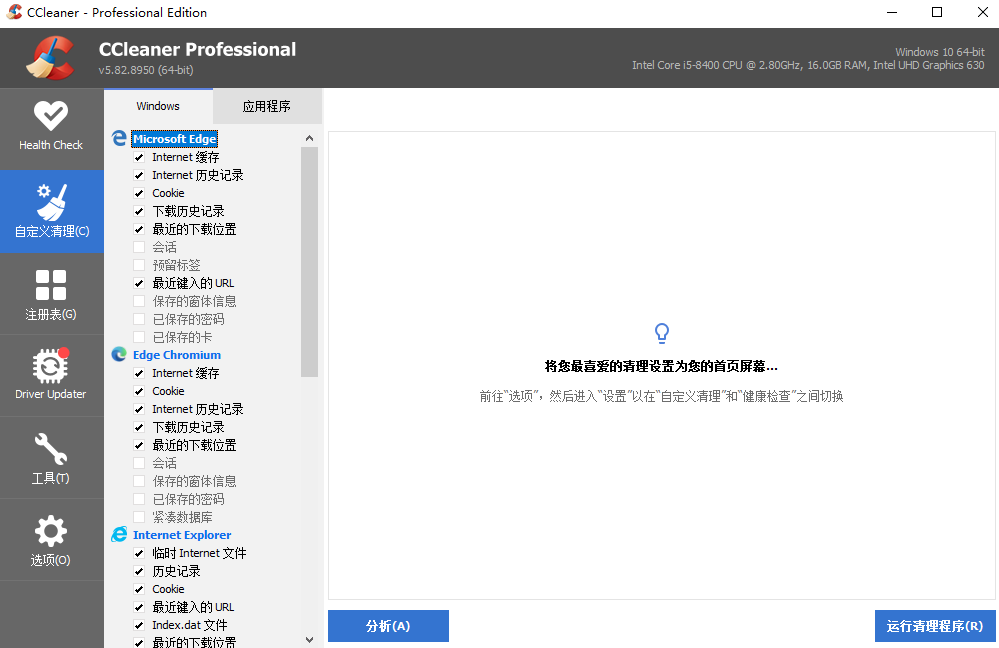Click the CCleaner logo in header

tap(50, 58)
